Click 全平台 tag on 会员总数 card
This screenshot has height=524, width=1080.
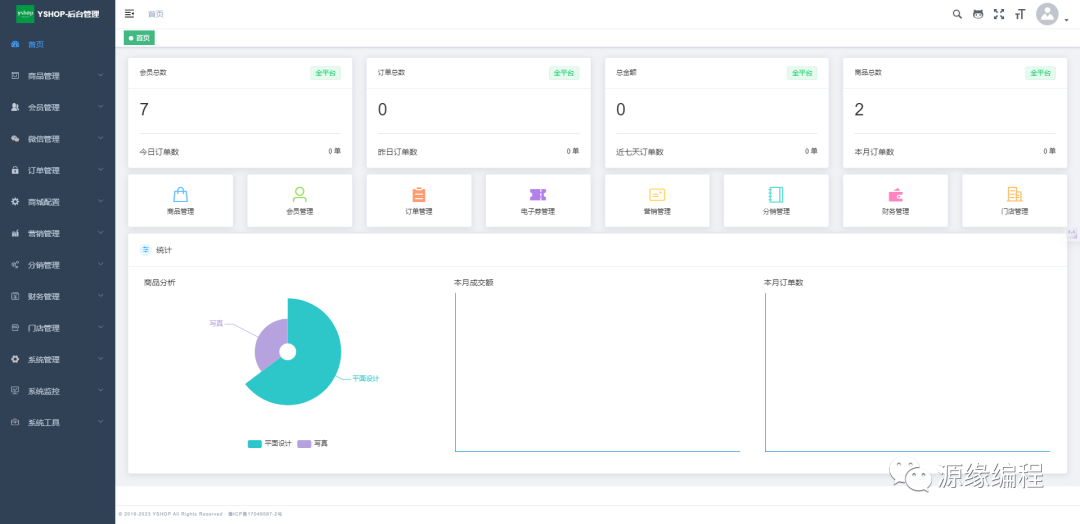point(325,73)
